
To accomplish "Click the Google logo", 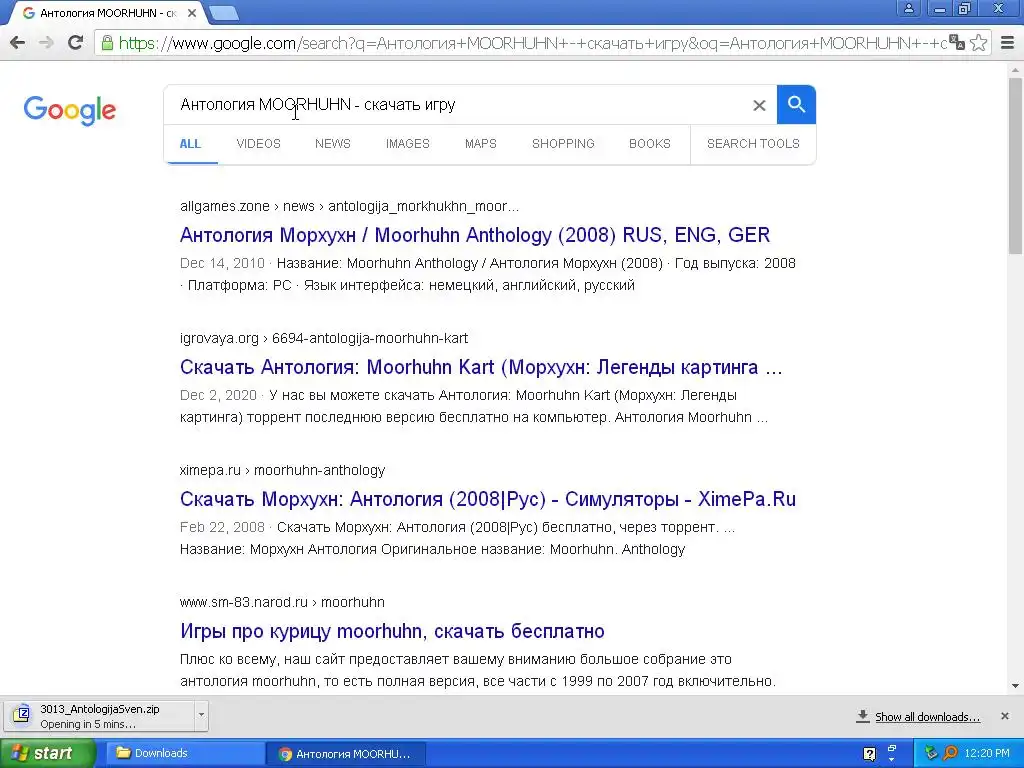I will point(69,110).
